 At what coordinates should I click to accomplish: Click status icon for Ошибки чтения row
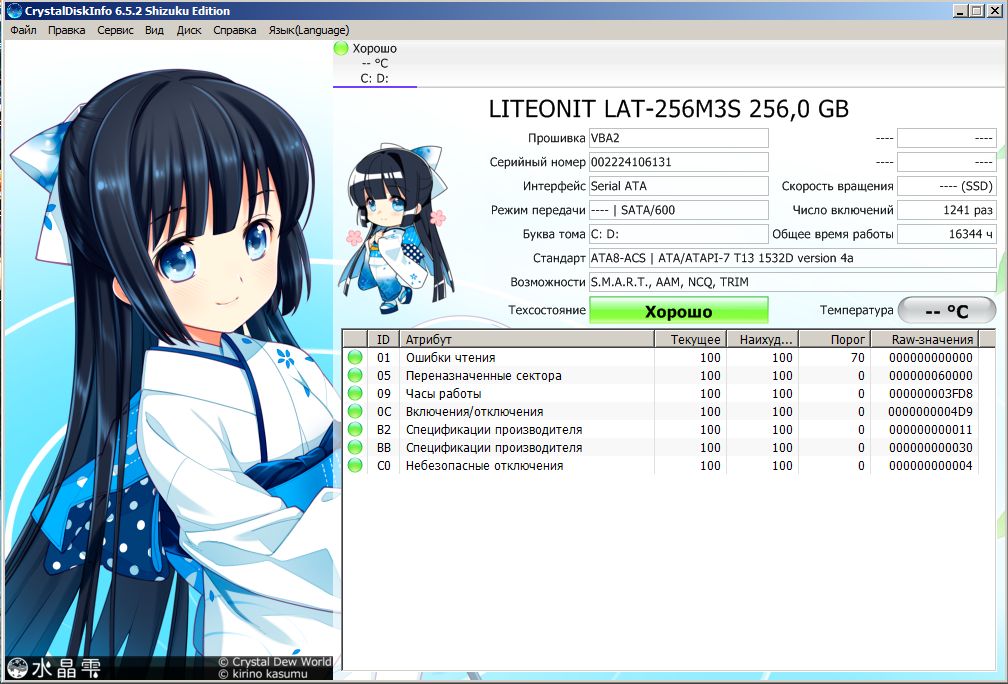[x=355, y=357]
